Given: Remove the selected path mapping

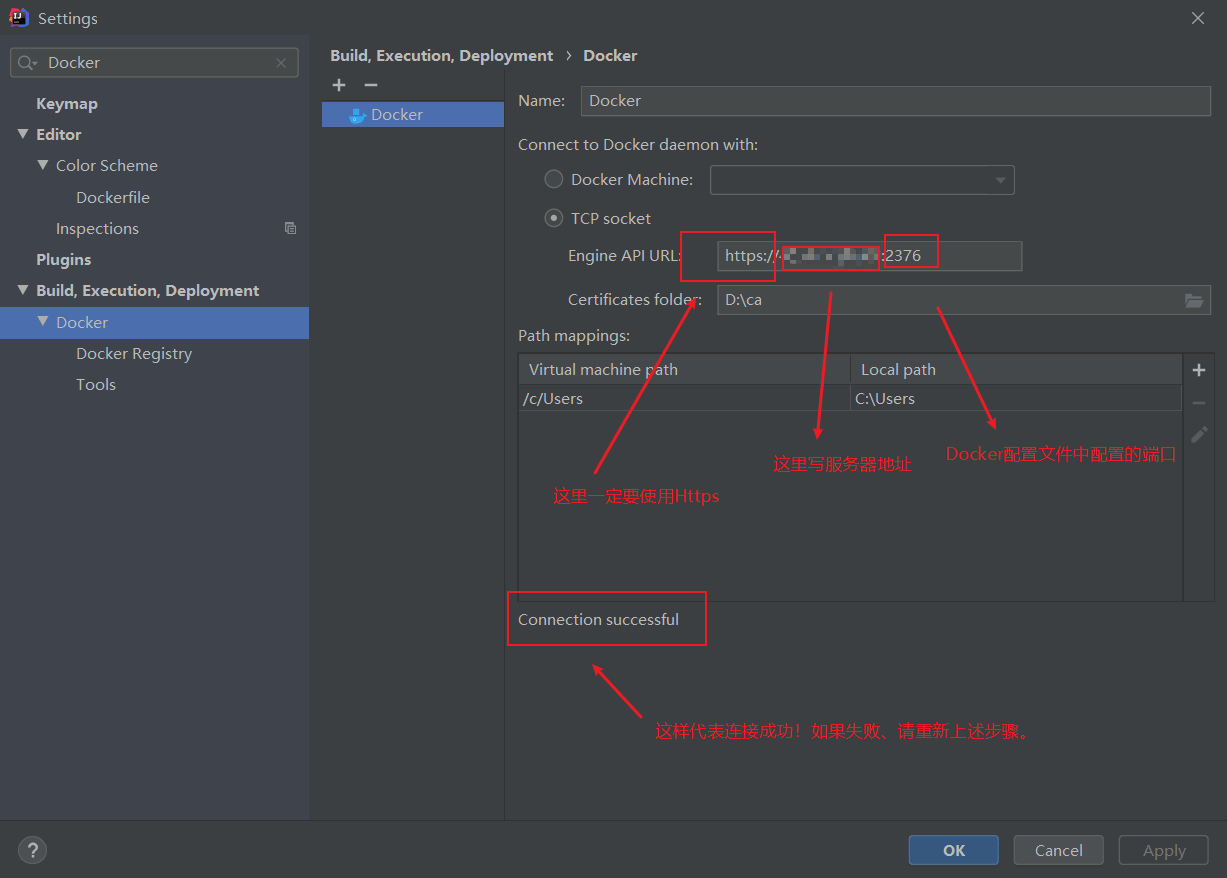Looking at the screenshot, I should click(1199, 403).
